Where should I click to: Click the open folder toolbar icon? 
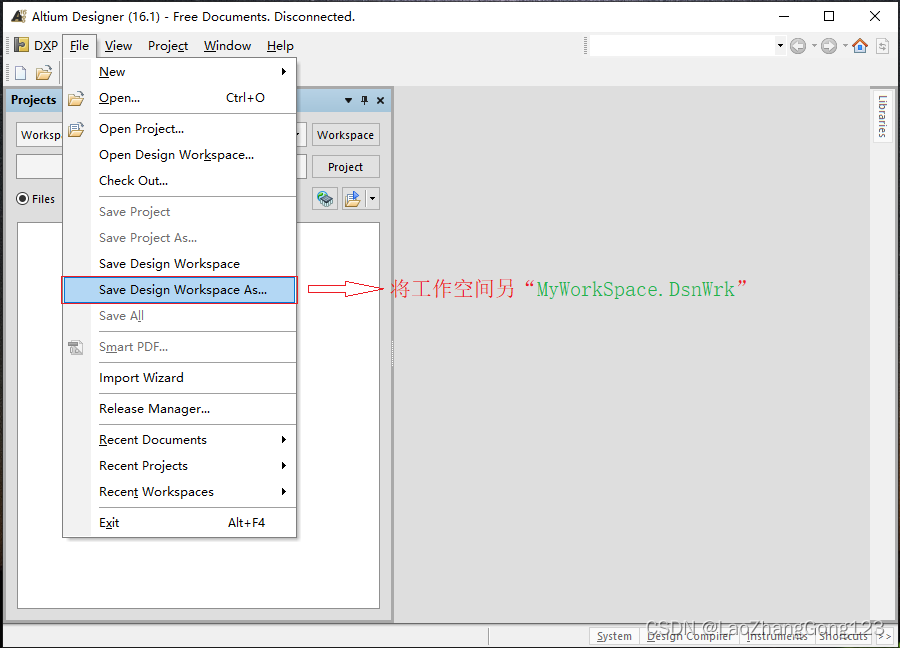click(44, 73)
